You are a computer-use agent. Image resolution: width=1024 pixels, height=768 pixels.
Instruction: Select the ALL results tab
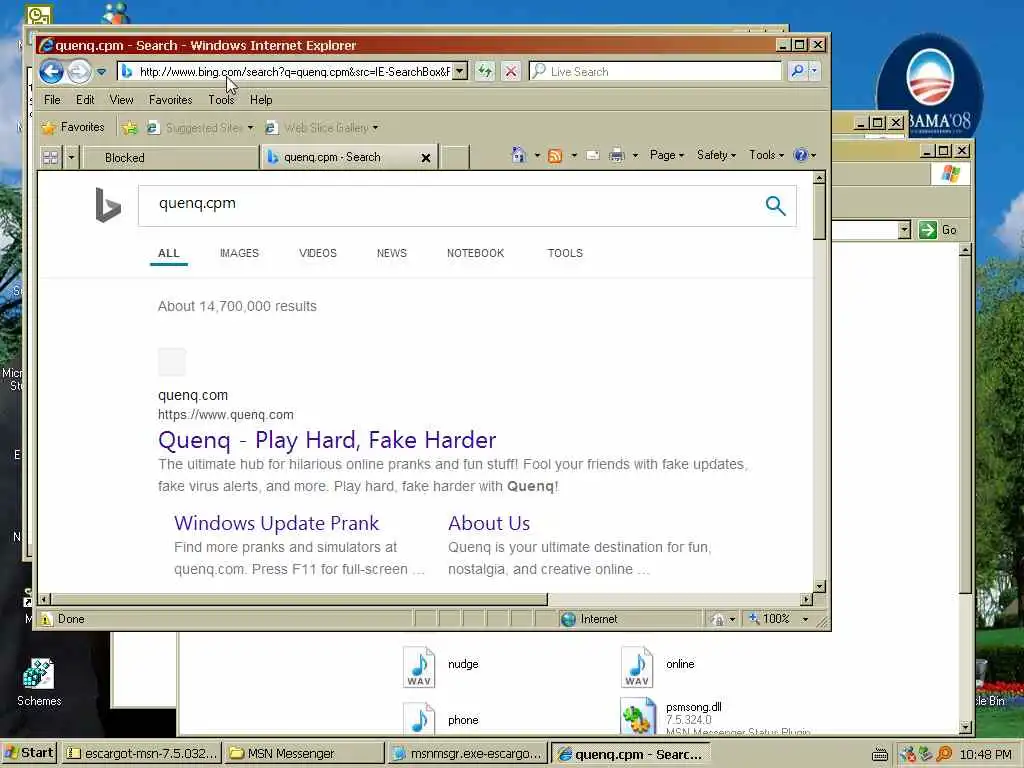click(168, 253)
